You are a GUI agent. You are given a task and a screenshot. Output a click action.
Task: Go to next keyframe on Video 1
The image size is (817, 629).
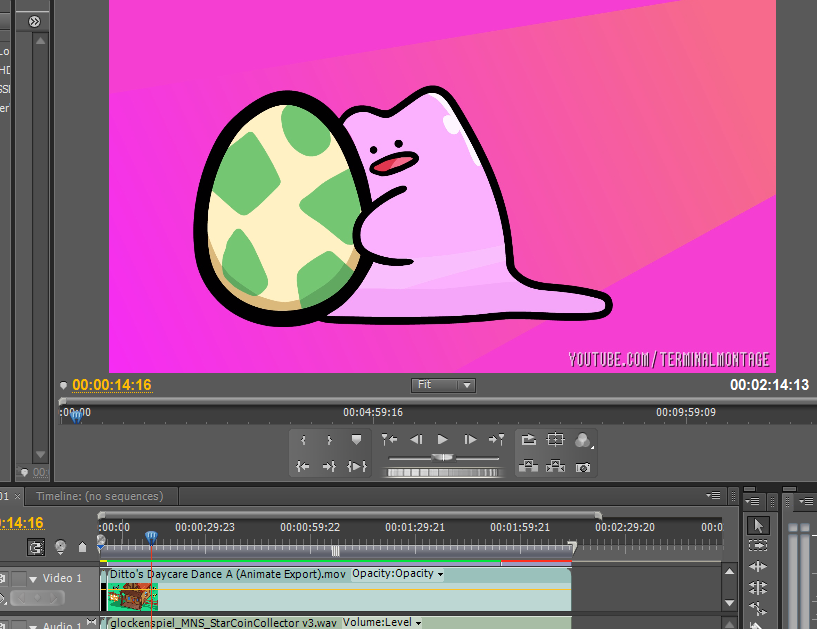(53, 598)
